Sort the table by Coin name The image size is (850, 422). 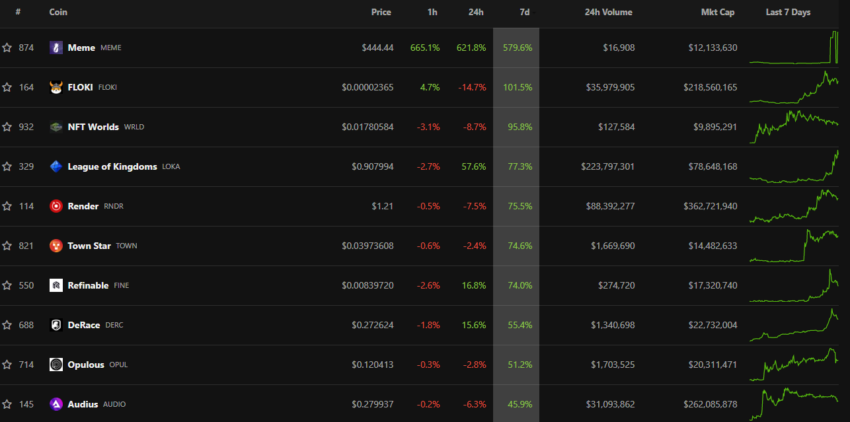tap(58, 12)
